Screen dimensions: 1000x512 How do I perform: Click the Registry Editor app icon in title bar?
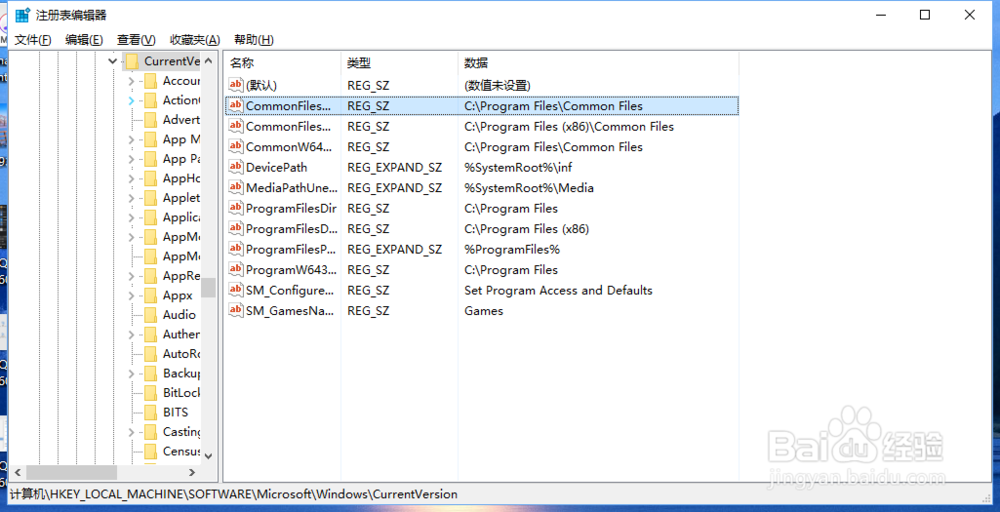[23, 15]
